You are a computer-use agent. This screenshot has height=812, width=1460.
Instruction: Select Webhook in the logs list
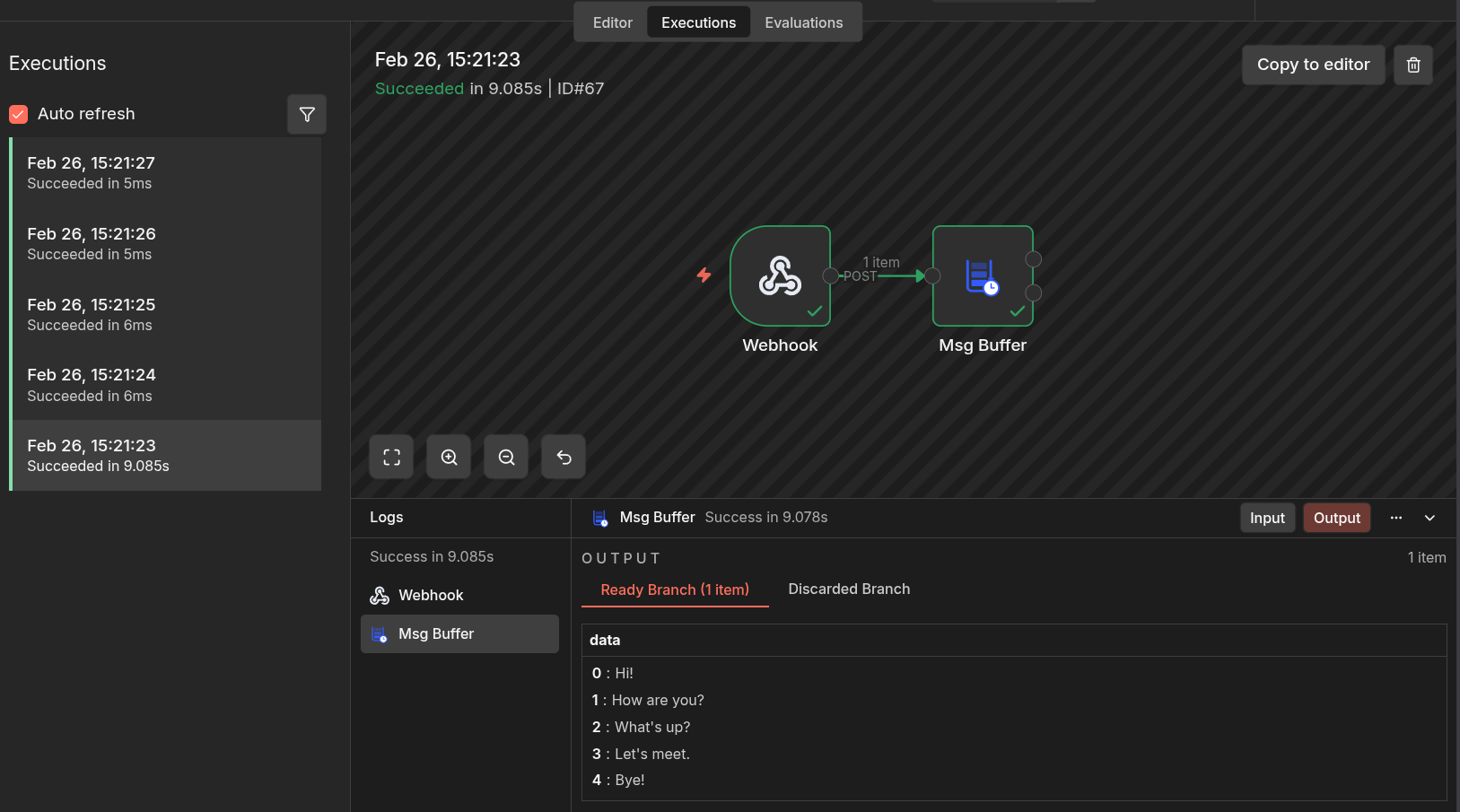(x=459, y=595)
